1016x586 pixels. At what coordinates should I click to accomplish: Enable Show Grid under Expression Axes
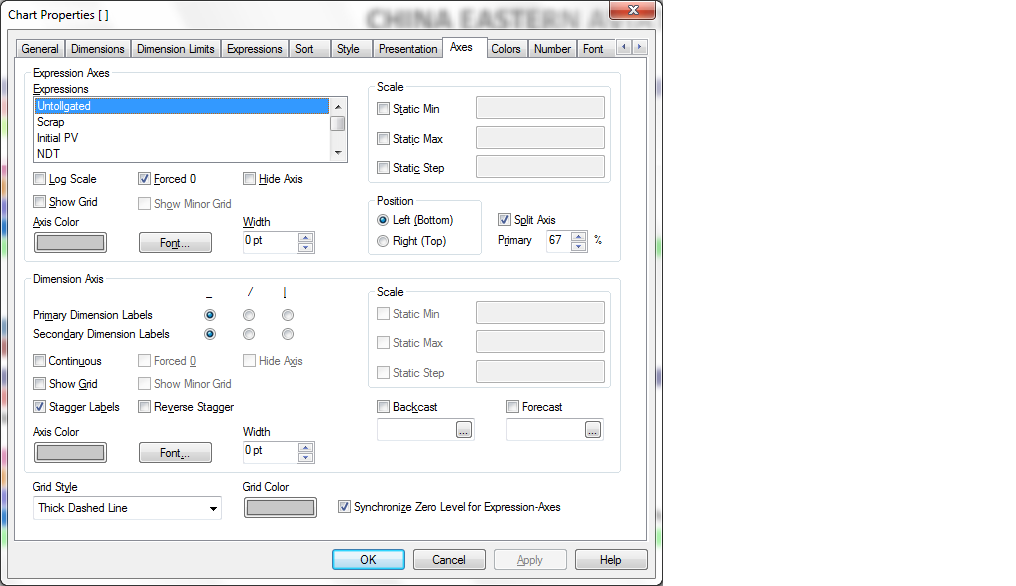click(x=40, y=202)
